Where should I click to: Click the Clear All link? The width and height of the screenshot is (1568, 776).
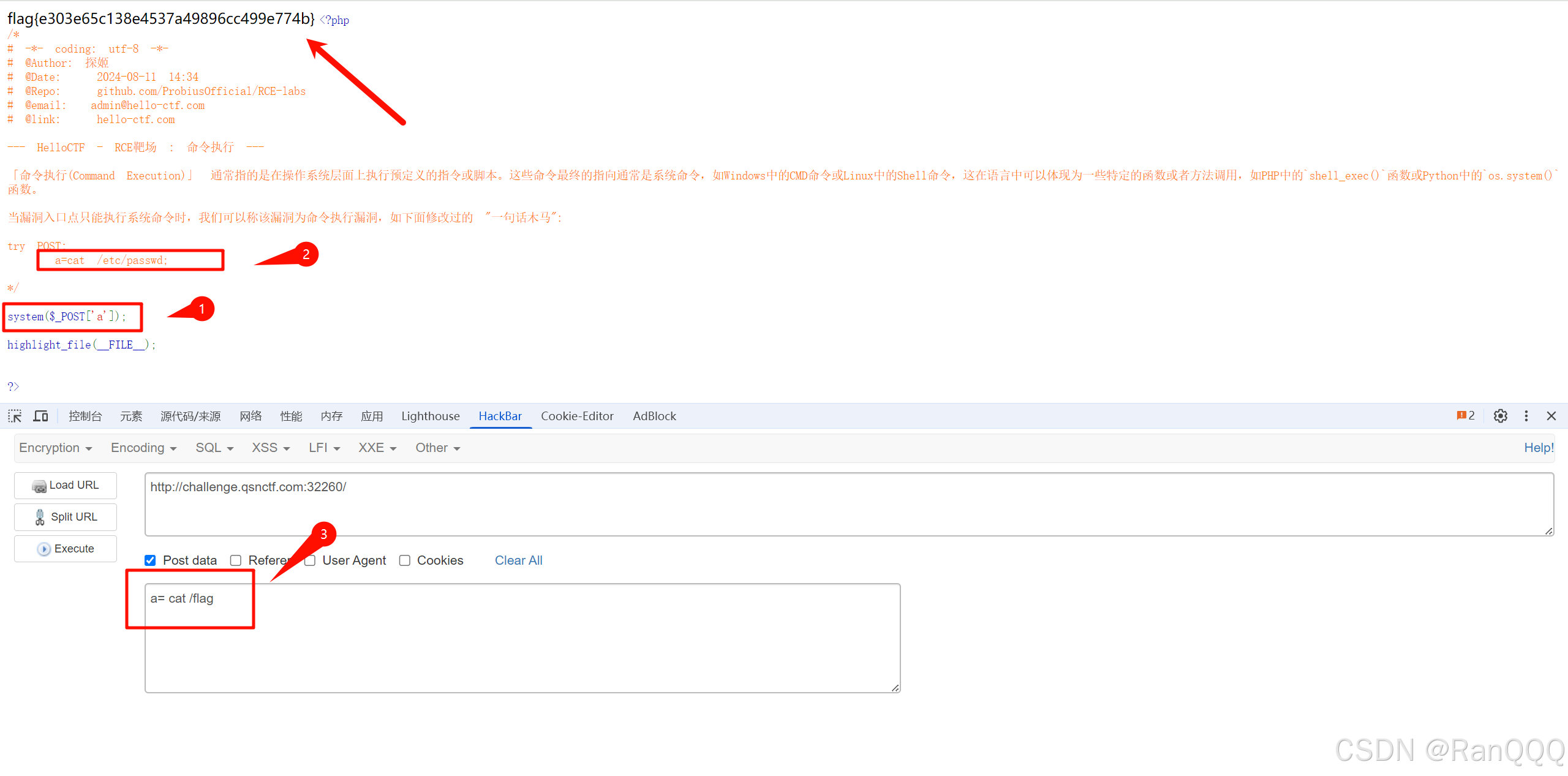point(518,560)
